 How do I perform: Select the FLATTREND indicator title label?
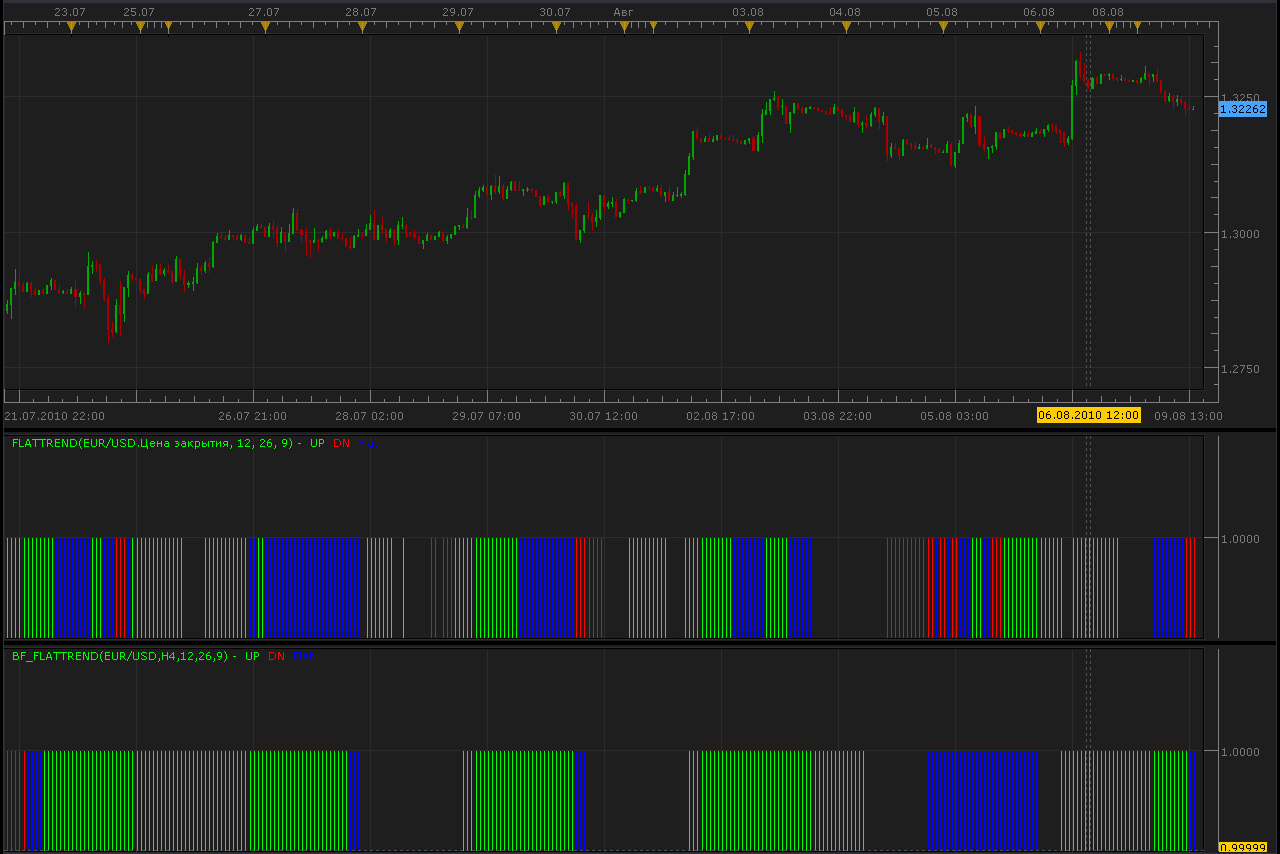[153, 442]
